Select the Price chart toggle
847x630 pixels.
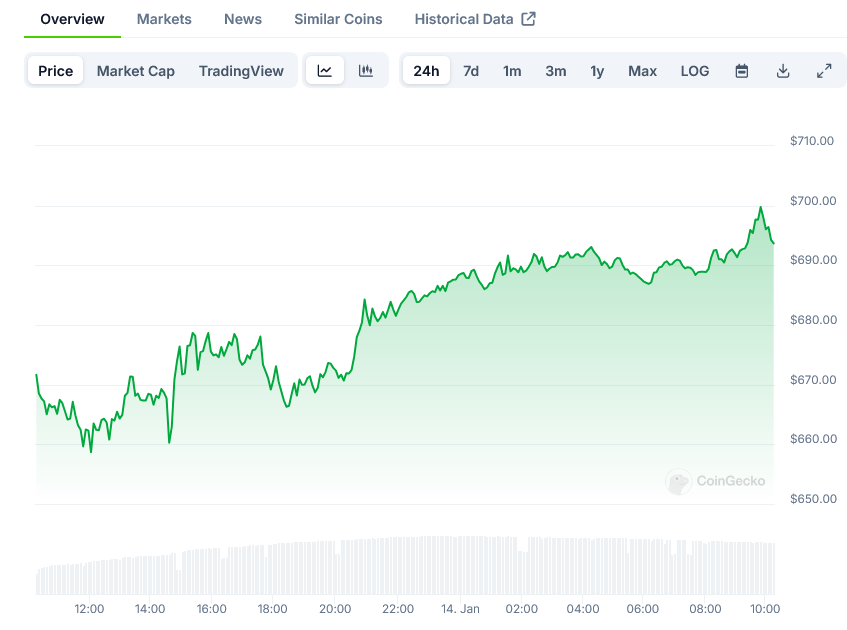(x=56, y=71)
